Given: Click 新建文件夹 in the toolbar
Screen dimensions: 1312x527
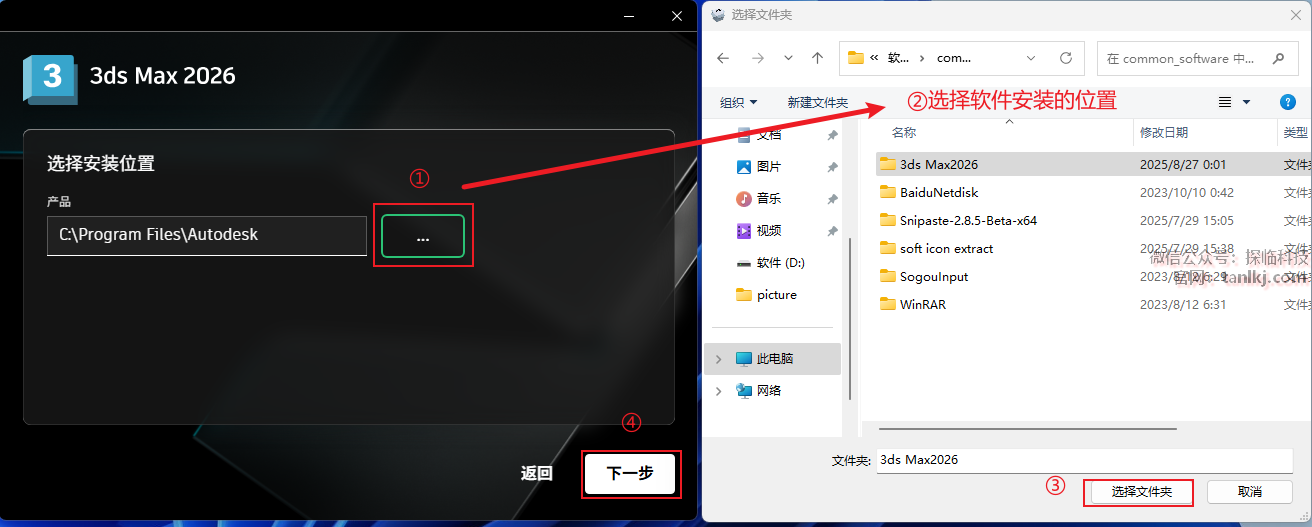Looking at the screenshot, I should 817,102.
